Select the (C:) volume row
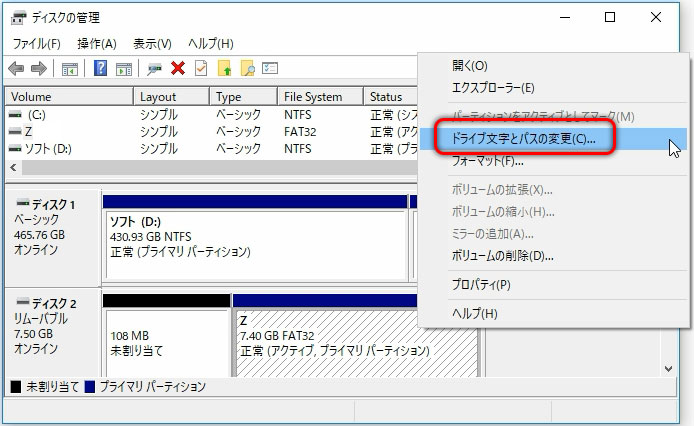The height and width of the screenshot is (426, 694). click(x=211, y=115)
